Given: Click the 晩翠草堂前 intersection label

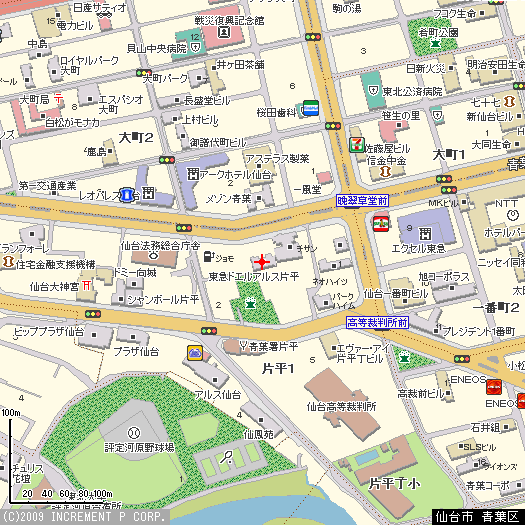Looking at the screenshot, I should [x=362, y=201].
